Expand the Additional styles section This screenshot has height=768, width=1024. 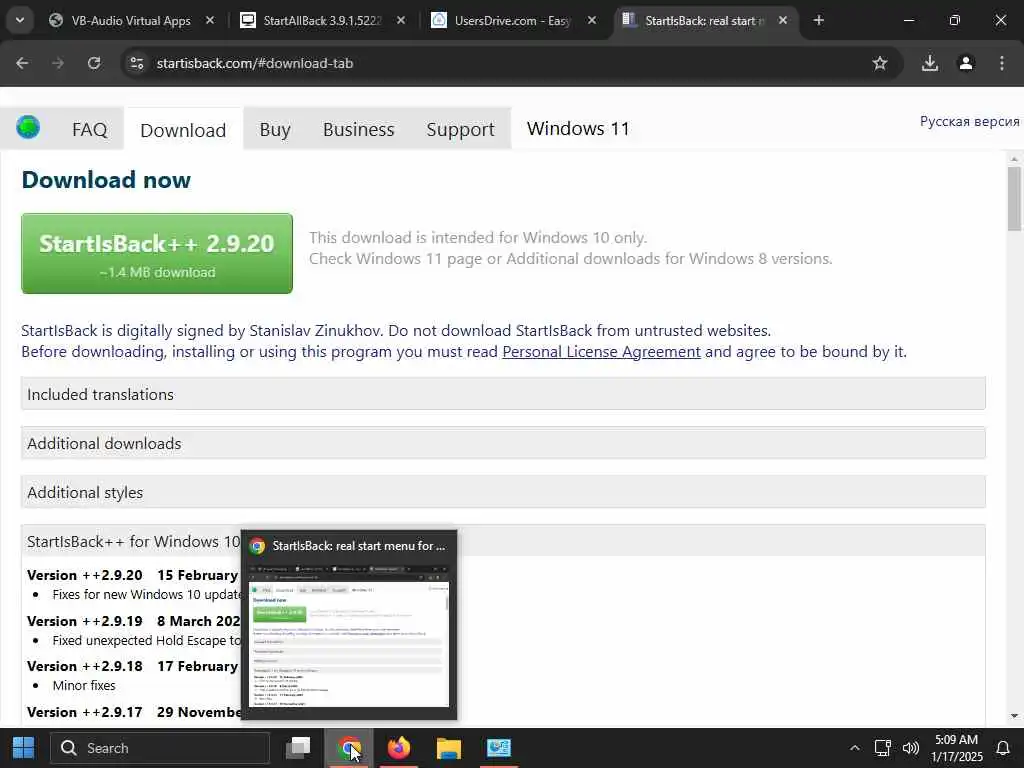[503, 492]
